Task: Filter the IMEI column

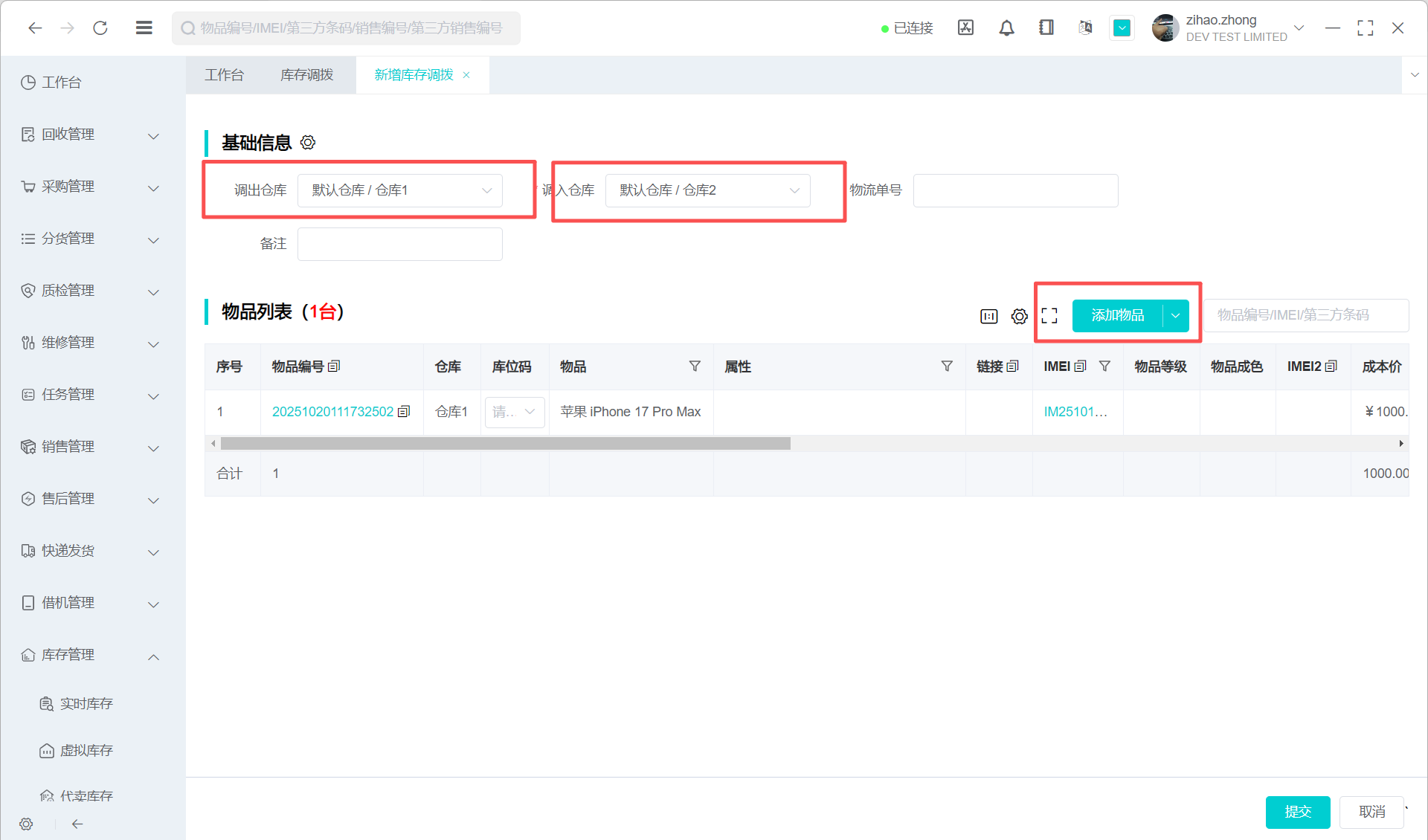Action: click(1104, 366)
